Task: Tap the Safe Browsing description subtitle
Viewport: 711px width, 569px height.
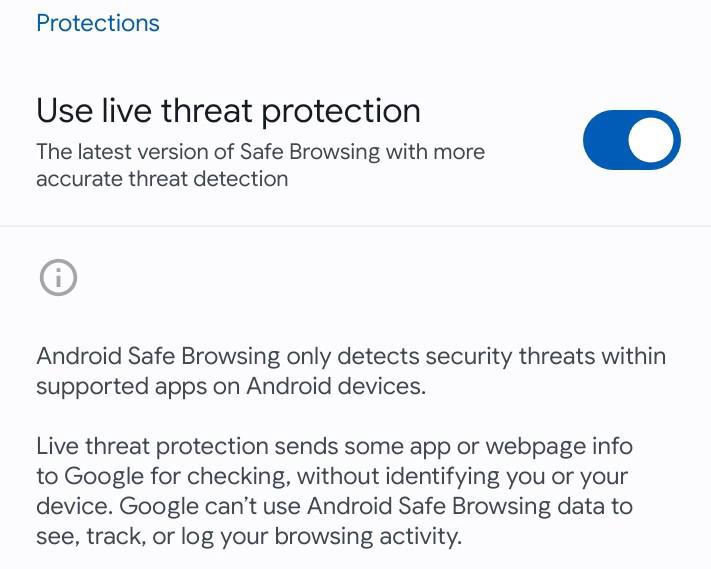Action: (260, 165)
